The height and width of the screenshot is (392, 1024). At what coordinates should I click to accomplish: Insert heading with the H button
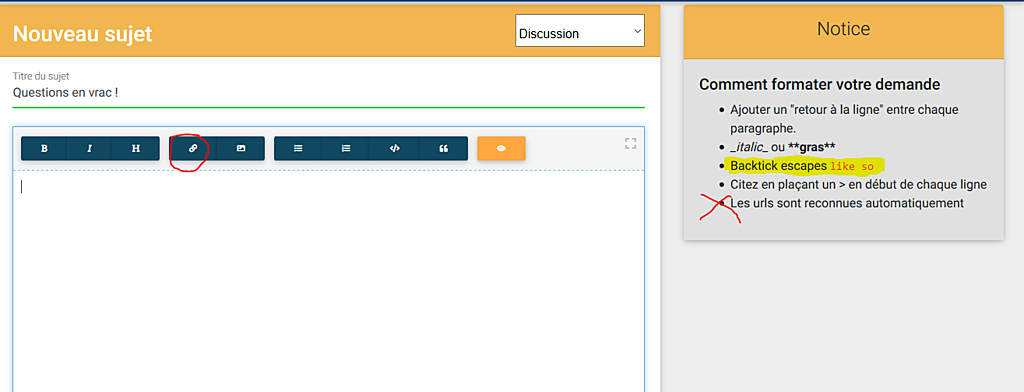[136, 148]
